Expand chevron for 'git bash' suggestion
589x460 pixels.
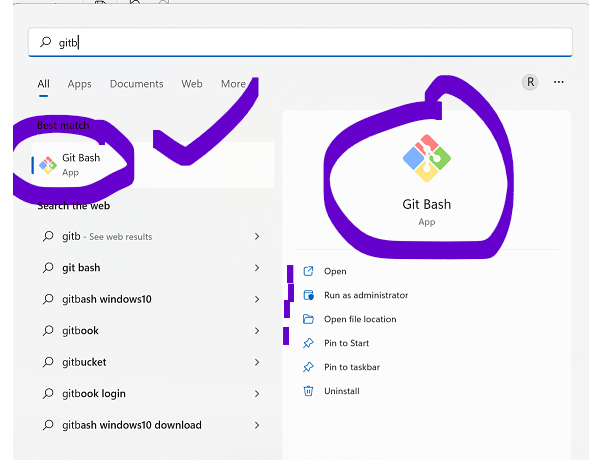point(257,268)
